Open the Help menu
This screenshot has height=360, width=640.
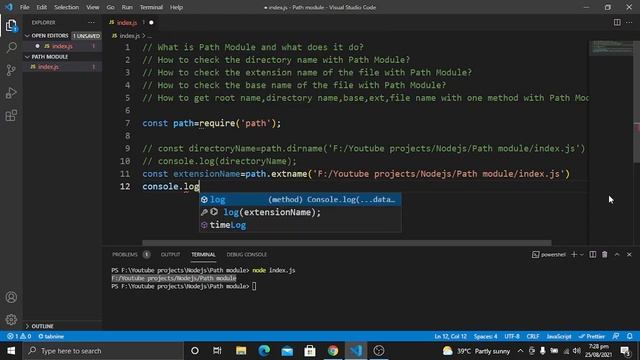tap(176, 7)
